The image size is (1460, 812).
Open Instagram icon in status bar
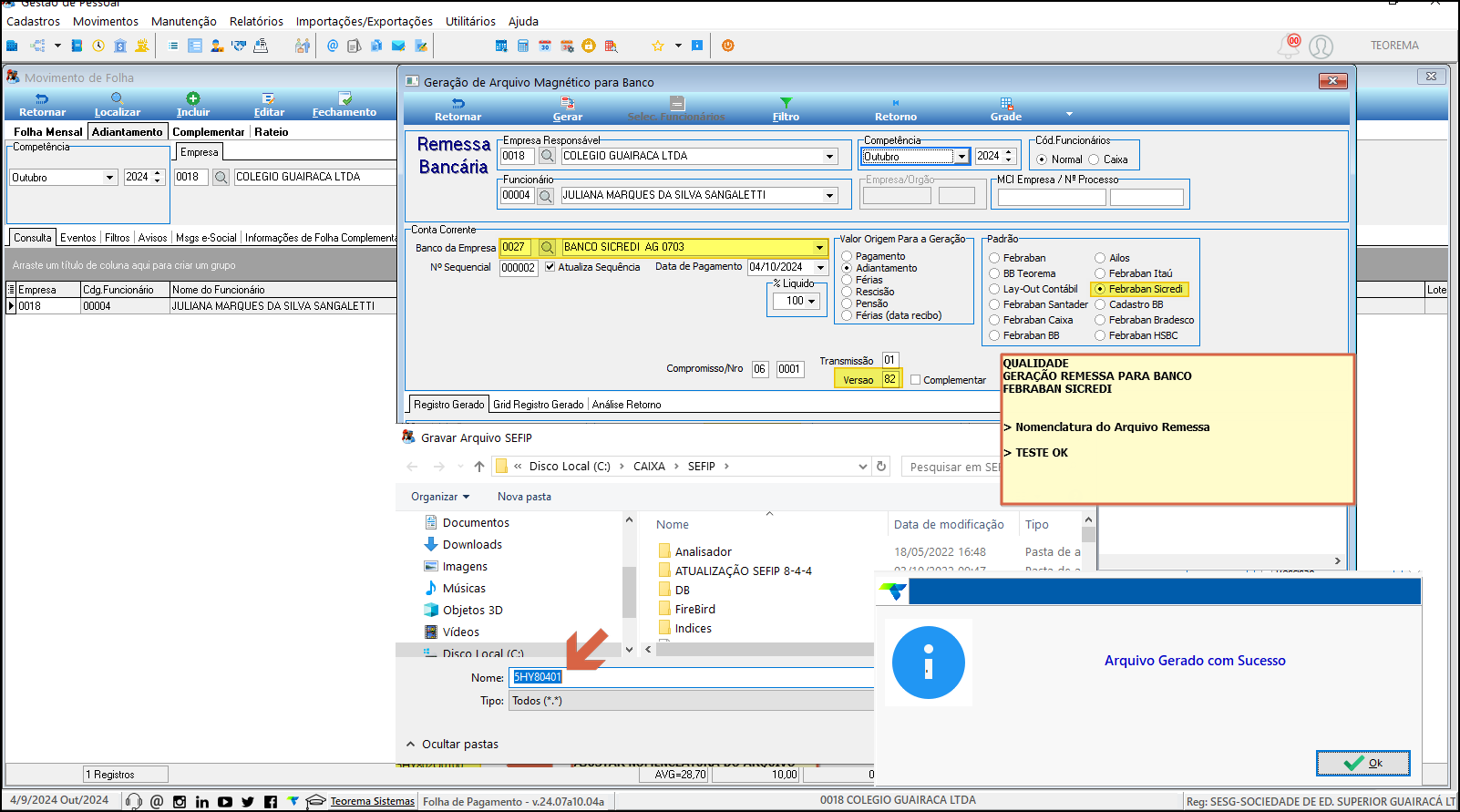click(x=180, y=802)
